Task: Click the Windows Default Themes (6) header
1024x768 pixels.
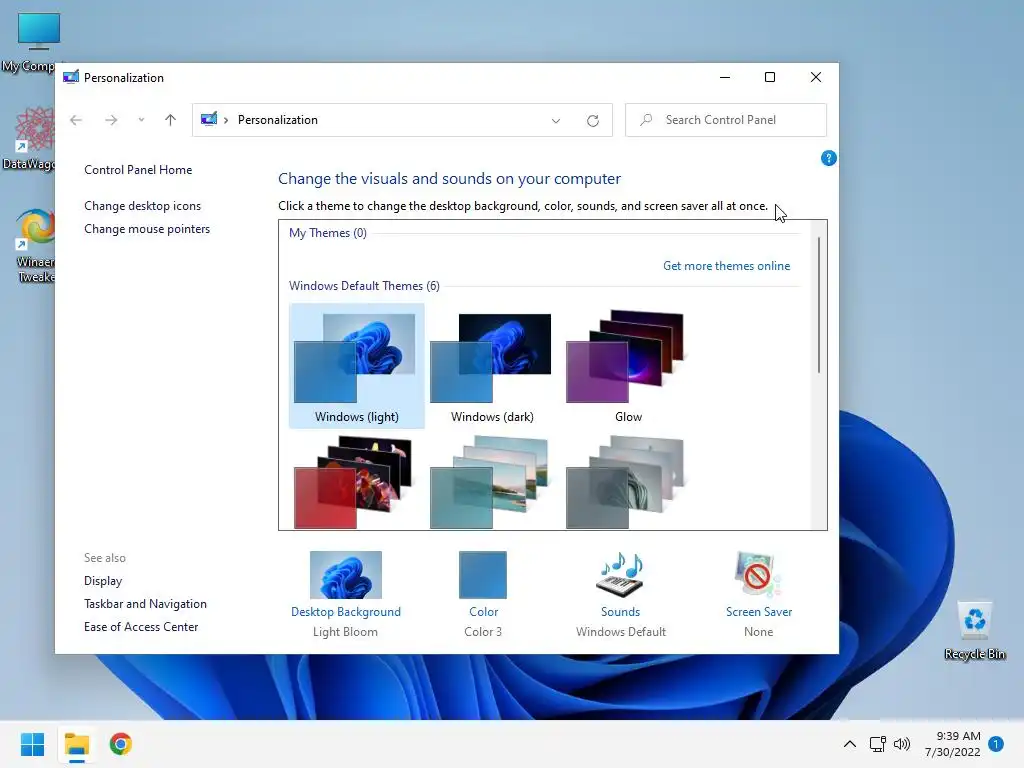Action: pos(364,286)
